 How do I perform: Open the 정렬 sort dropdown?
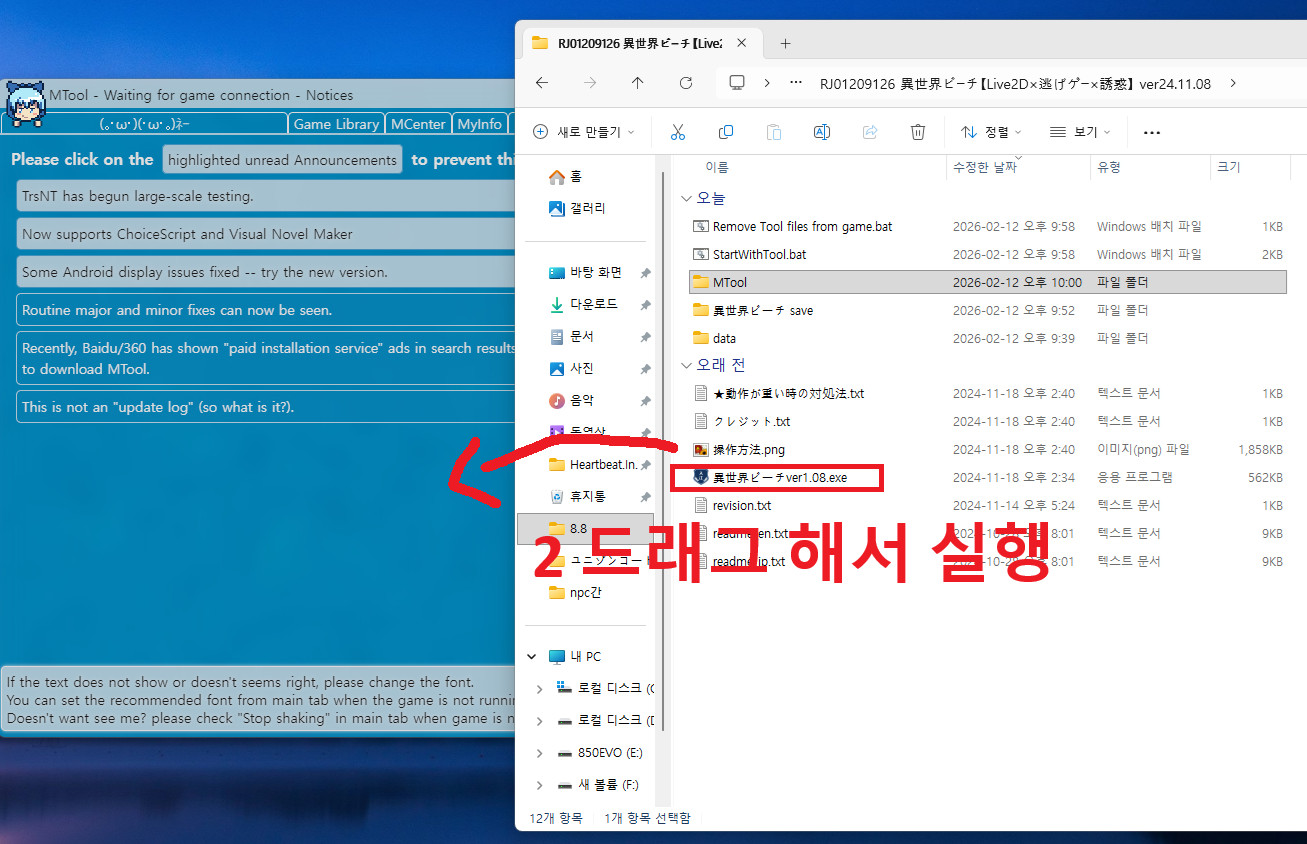coord(991,132)
